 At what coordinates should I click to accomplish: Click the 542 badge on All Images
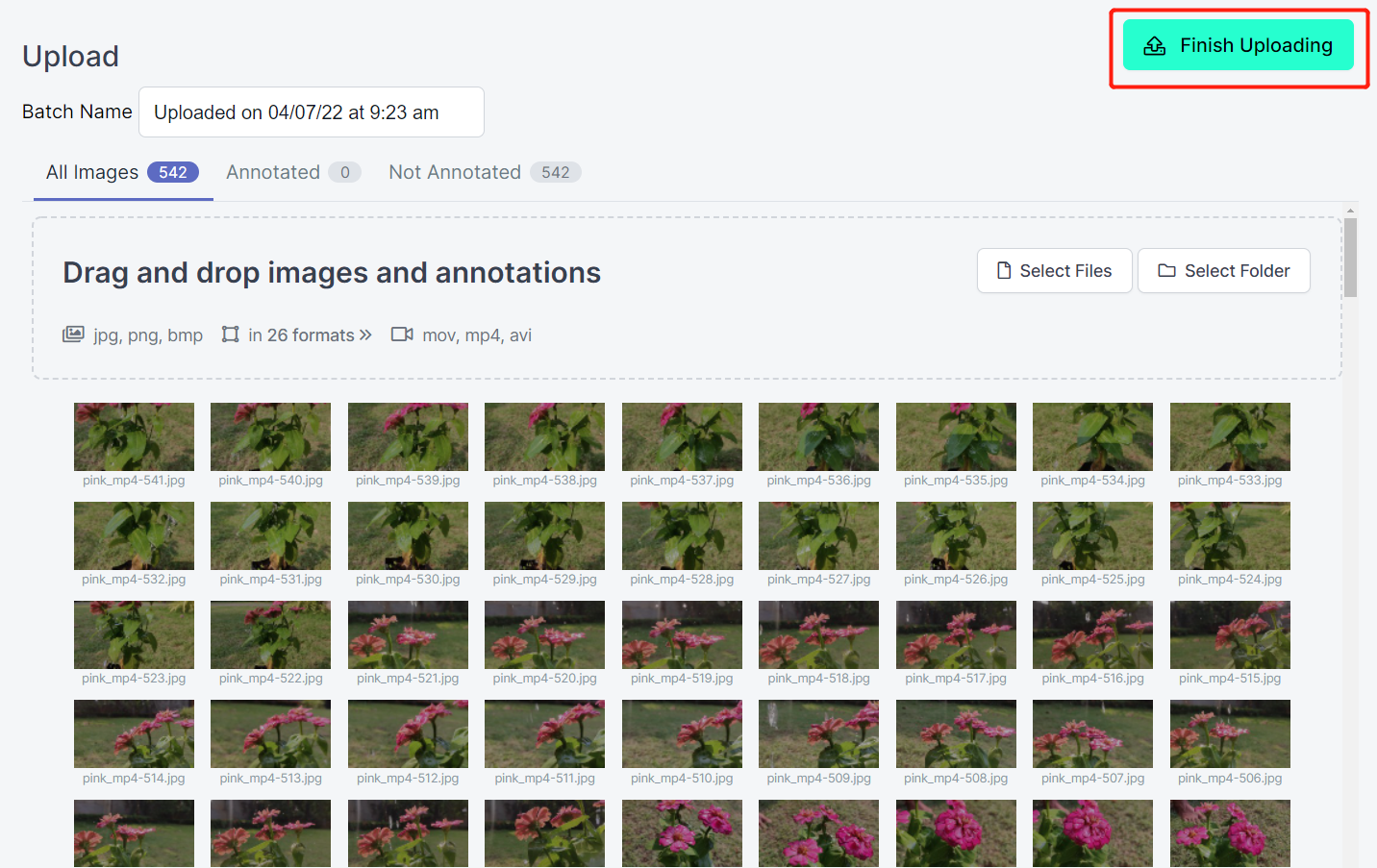[x=173, y=172]
